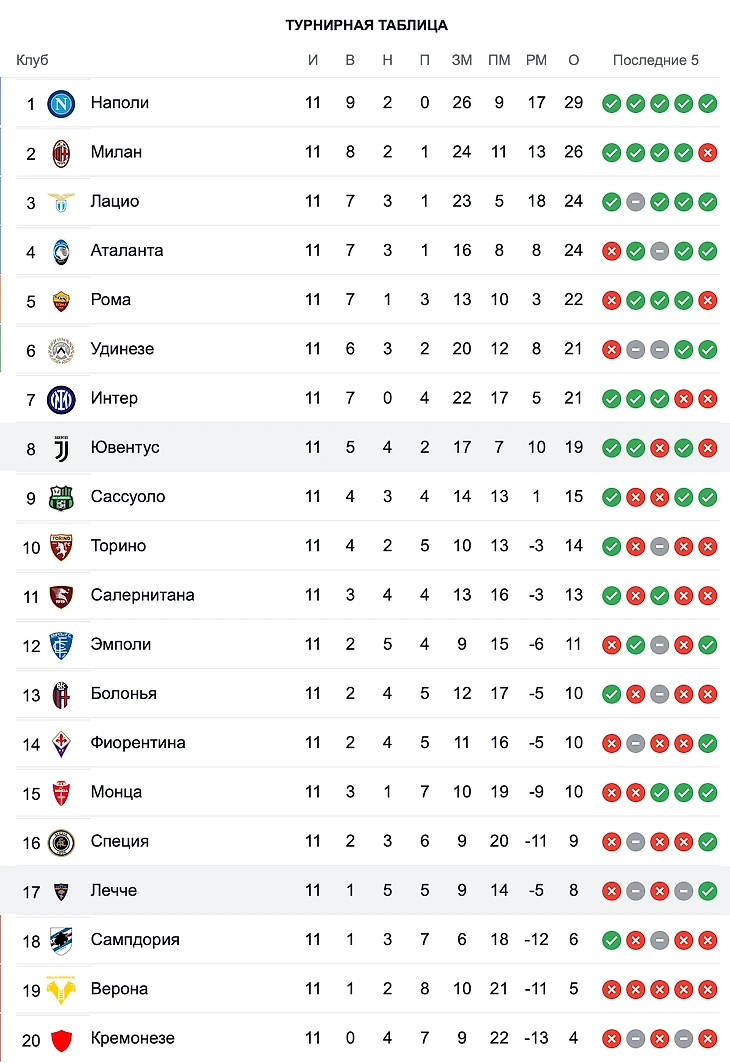
Task: Click the Juventus club logo
Action: point(62,447)
